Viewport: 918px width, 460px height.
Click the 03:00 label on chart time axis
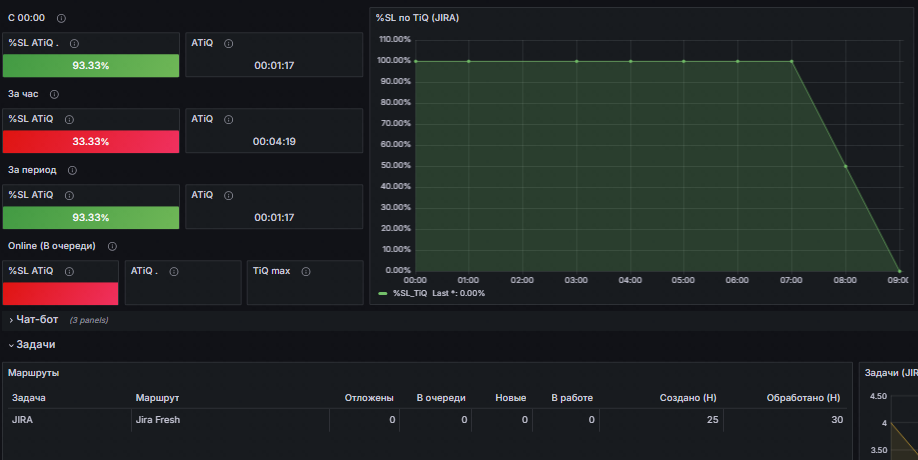pyautogui.click(x=576, y=280)
